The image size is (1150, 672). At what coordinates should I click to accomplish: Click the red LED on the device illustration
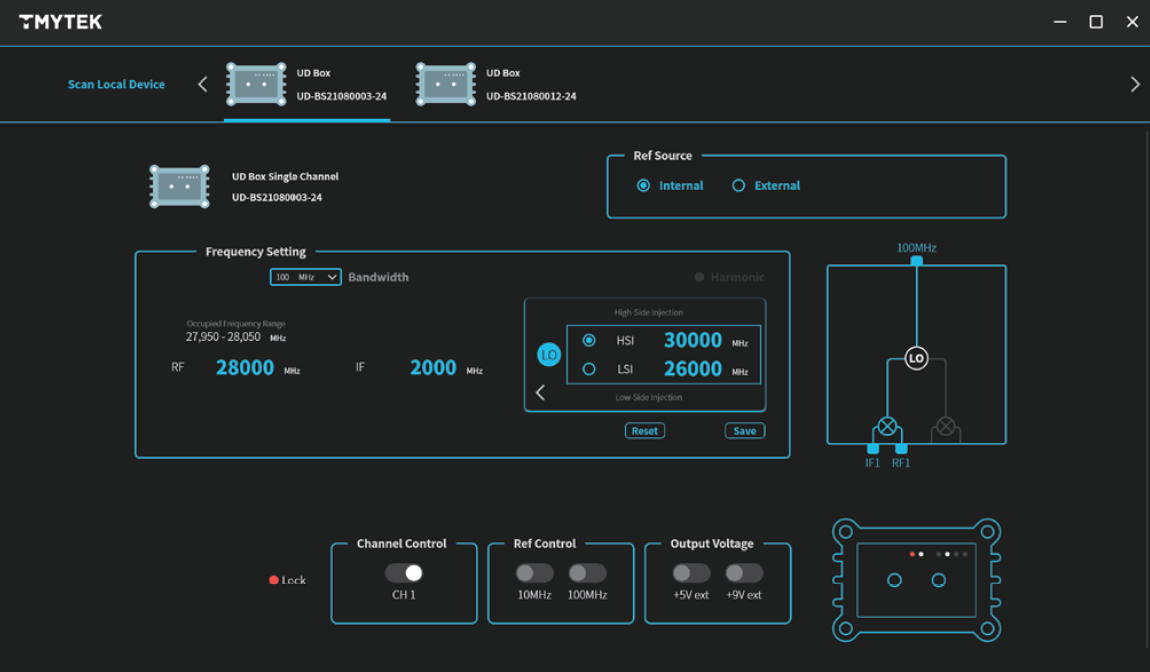(x=912, y=555)
